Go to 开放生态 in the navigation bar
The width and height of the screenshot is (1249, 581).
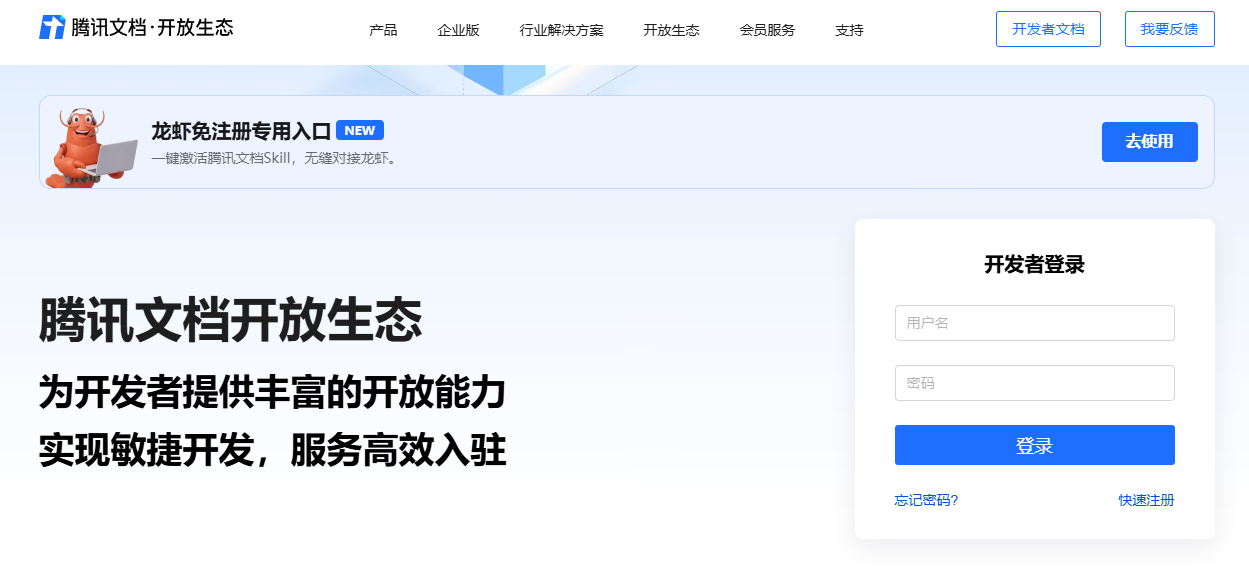(671, 30)
